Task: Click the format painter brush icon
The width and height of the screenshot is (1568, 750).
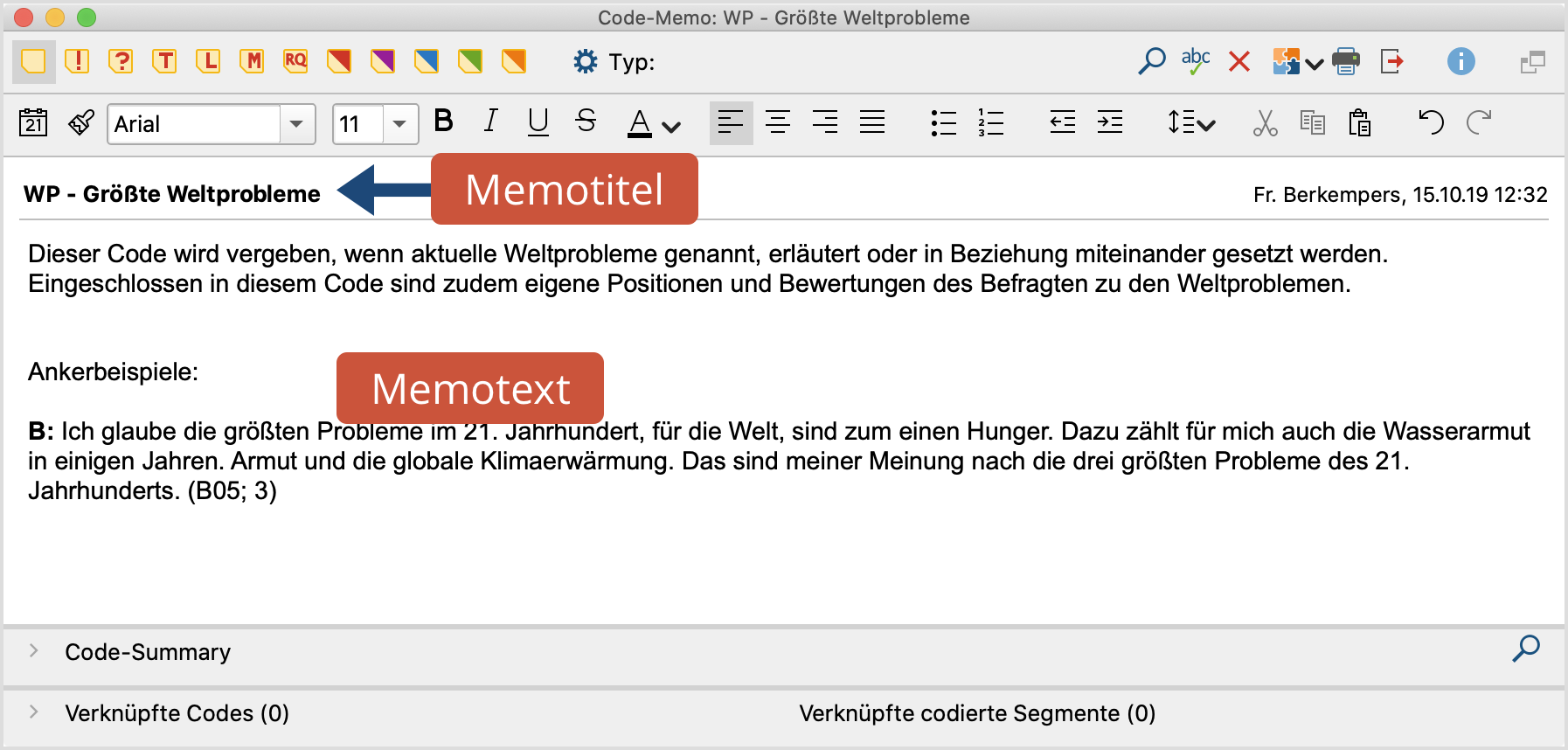Action: click(81, 122)
